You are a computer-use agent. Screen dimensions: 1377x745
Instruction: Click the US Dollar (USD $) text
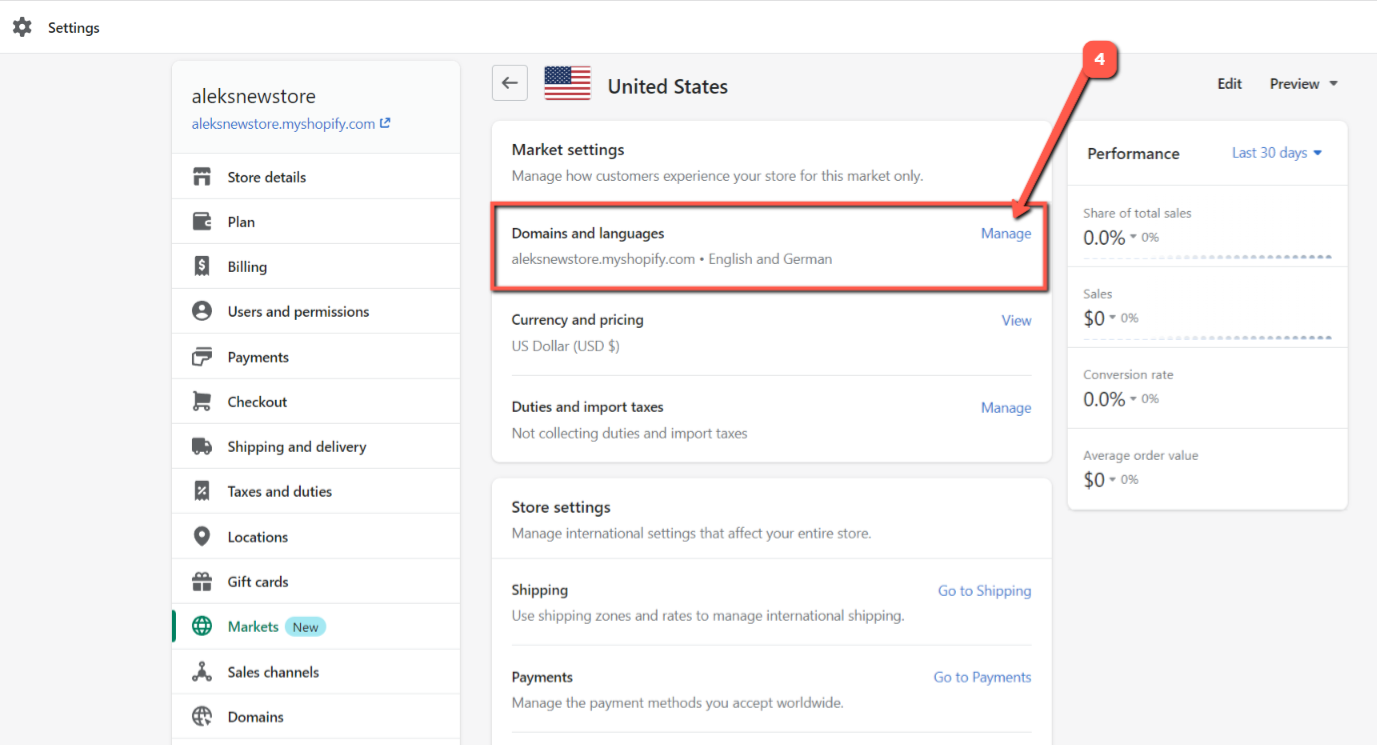(x=566, y=346)
